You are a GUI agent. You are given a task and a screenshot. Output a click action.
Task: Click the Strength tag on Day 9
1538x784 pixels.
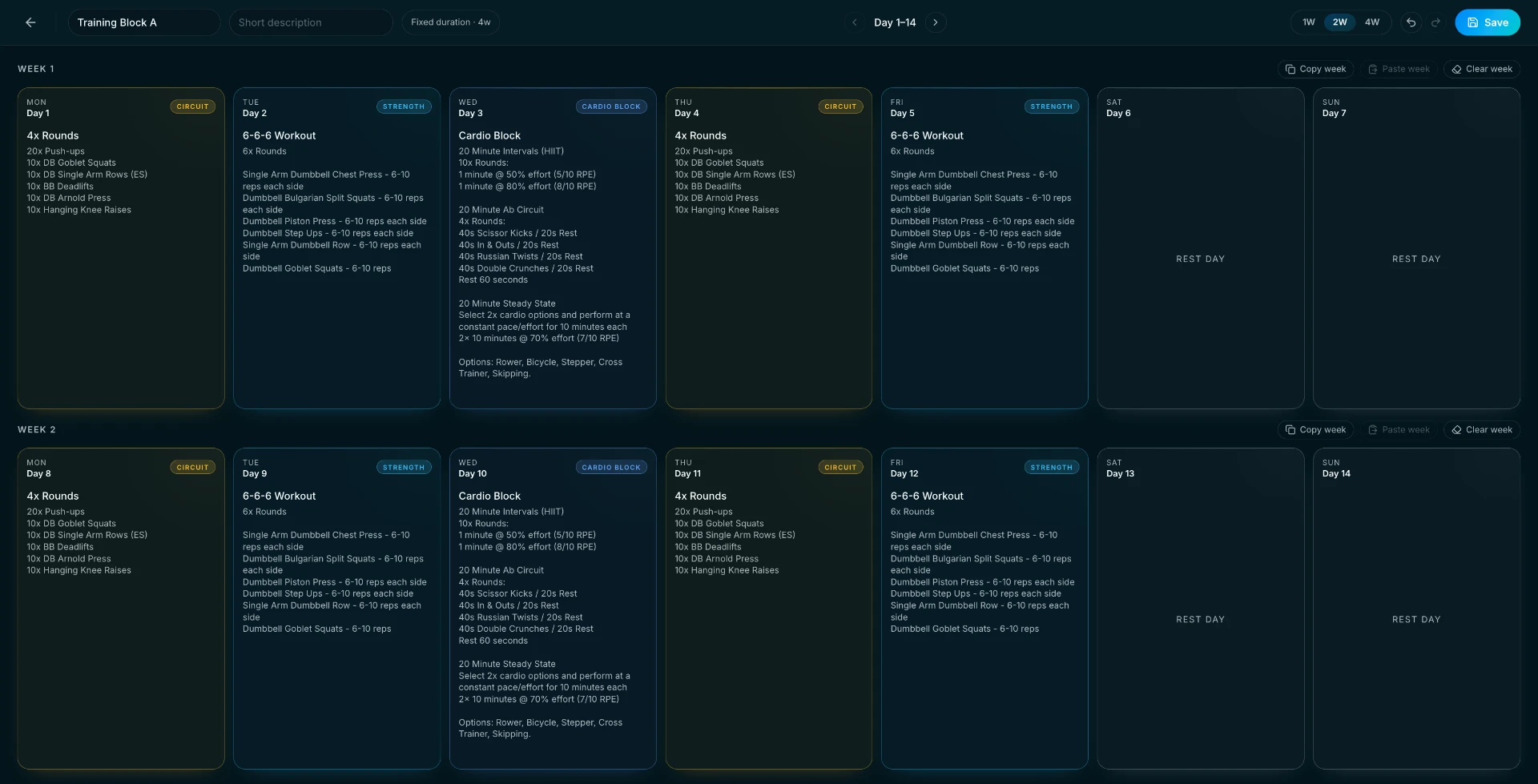coord(404,468)
